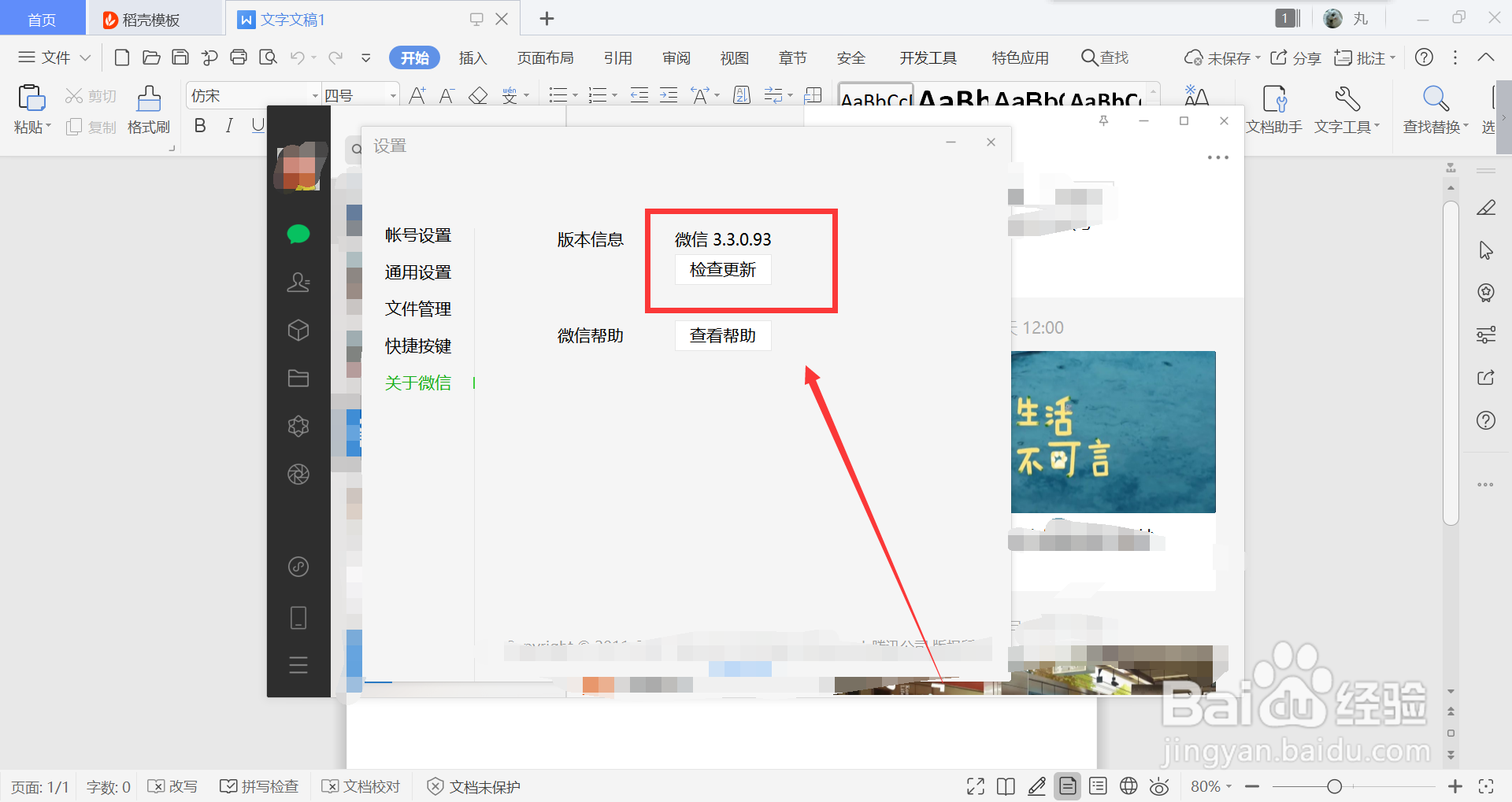Viewport: 1512px width, 802px height.
Task: Toggle 拼写检查 in status bar
Action: (260, 786)
